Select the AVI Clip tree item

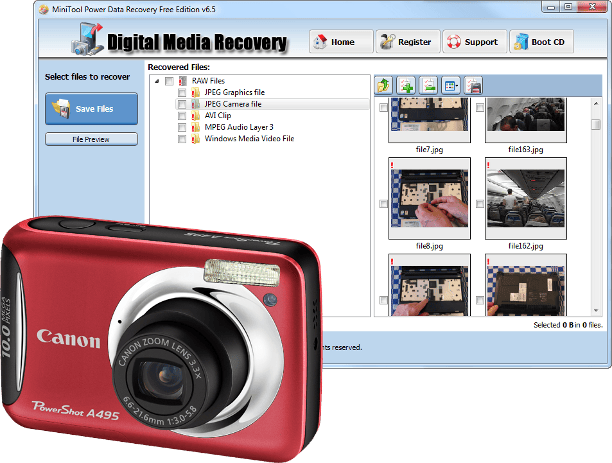pyautogui.click(x=218, y=116)
